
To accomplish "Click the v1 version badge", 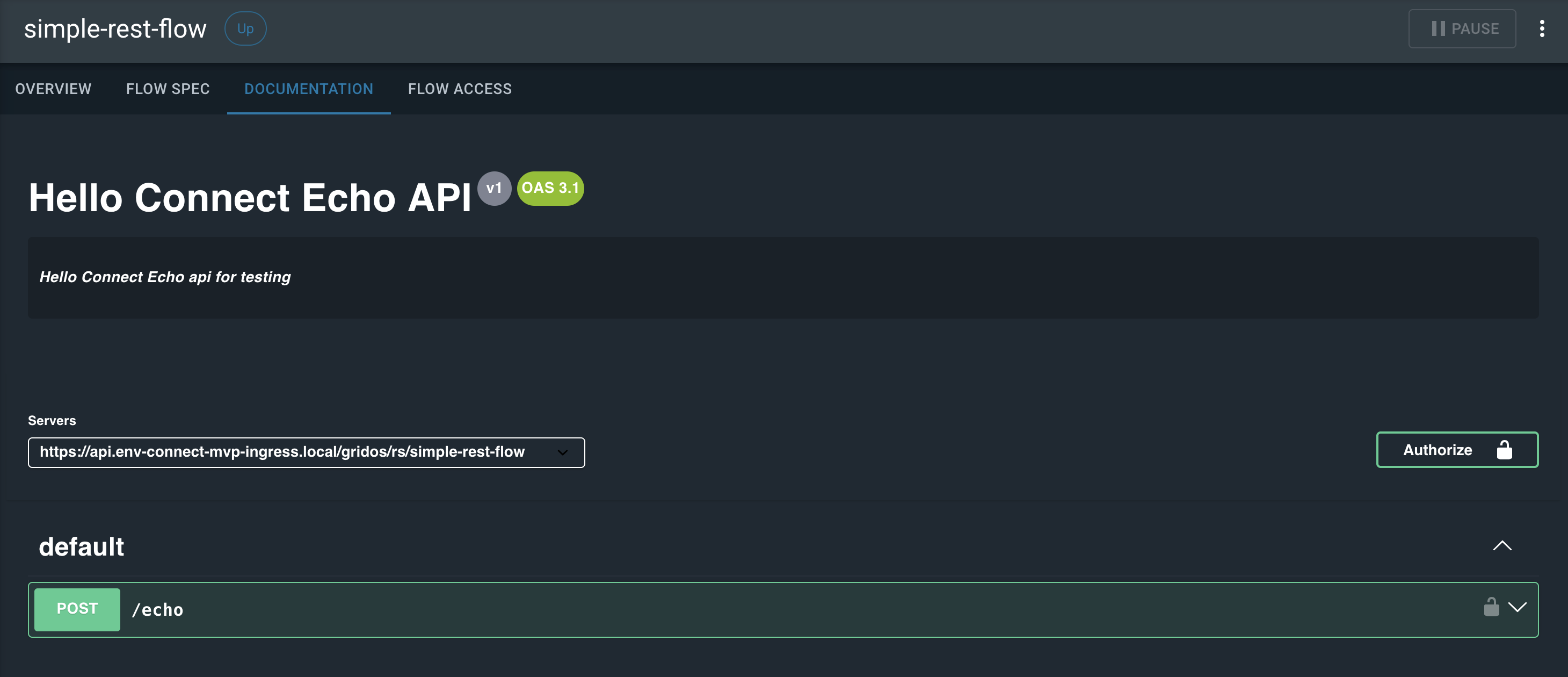I will [x=495, y=189].
